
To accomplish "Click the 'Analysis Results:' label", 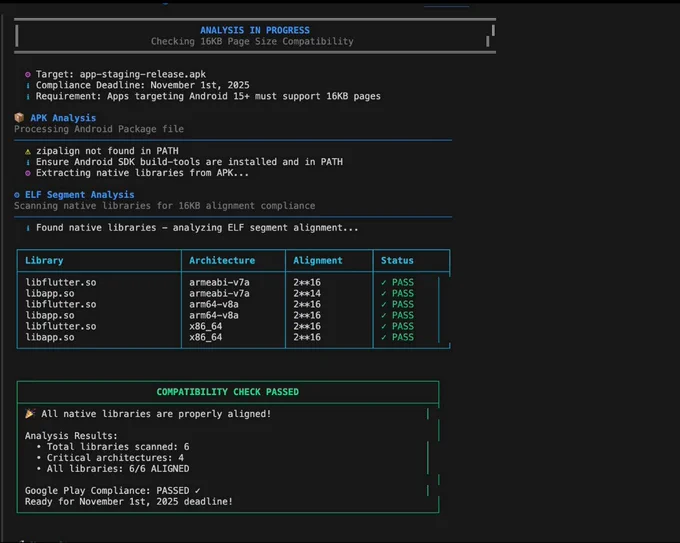I will tap(71, 435).
